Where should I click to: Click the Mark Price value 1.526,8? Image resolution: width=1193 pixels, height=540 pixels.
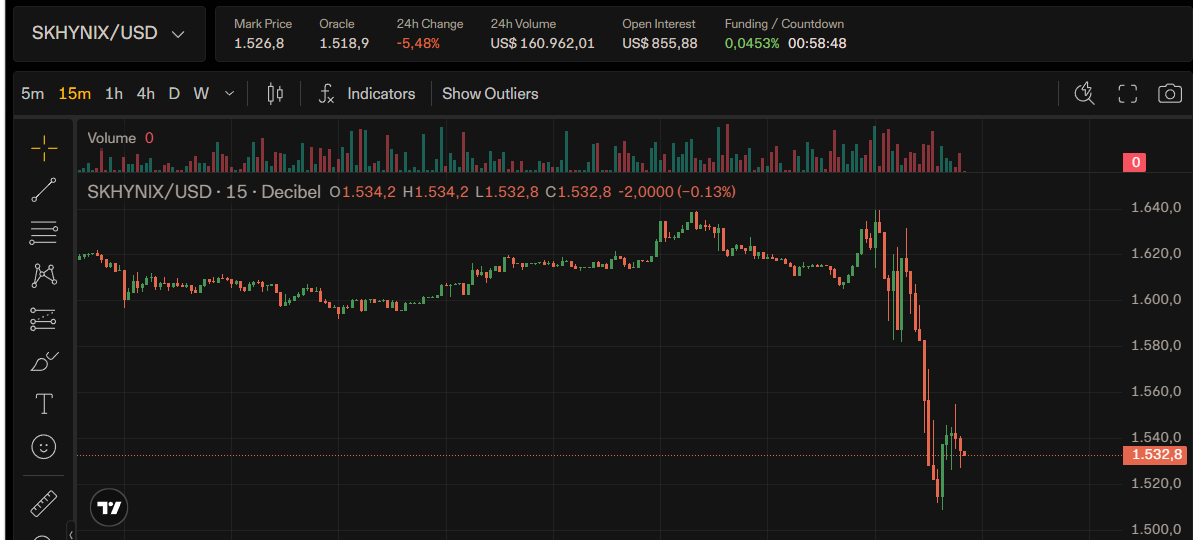(x=259, y=43)
